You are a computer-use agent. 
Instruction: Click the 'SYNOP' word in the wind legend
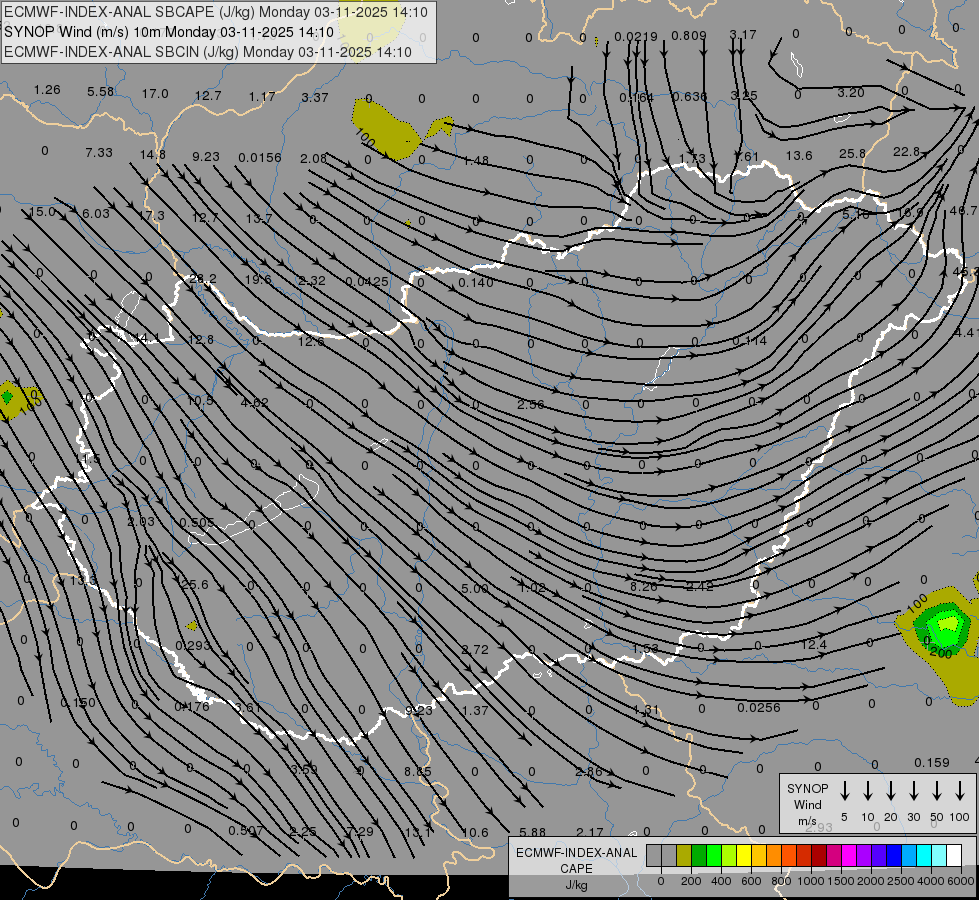[807, 788]
